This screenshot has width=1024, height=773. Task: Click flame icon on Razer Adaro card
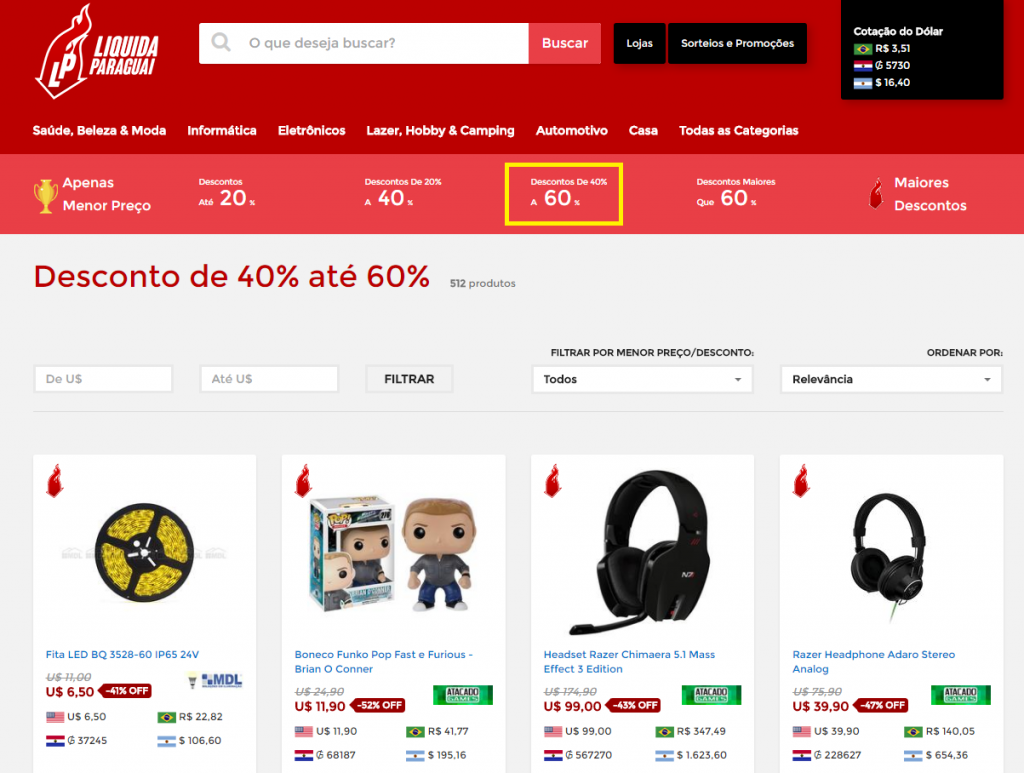[801, 481]
